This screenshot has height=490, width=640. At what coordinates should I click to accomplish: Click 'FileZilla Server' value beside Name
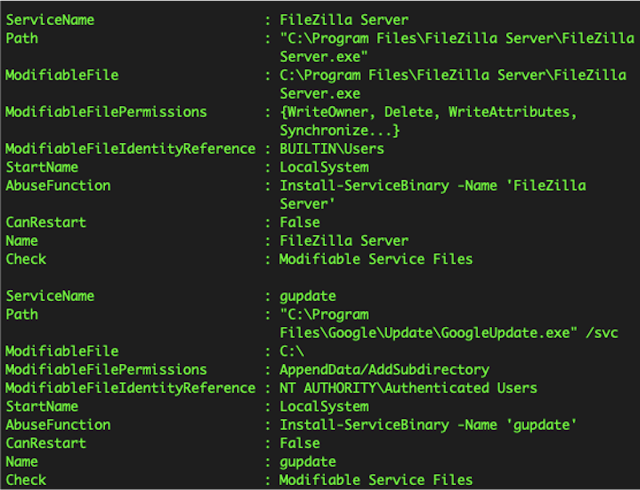point(344,241)
